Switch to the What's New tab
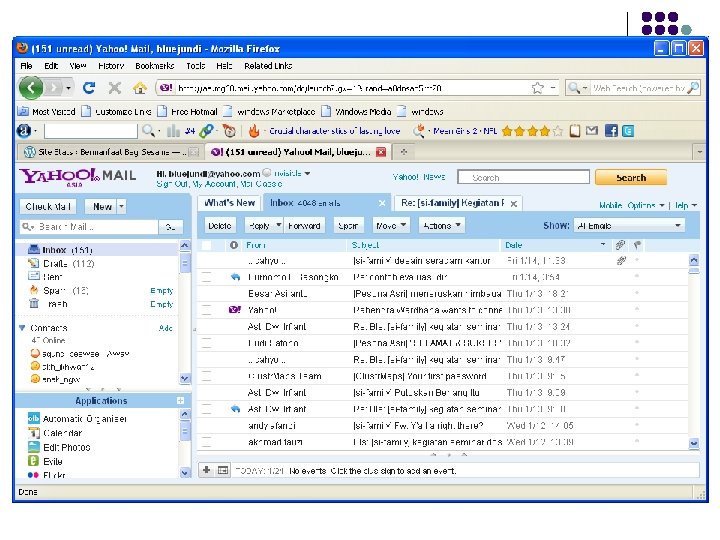This screenshot has height=540, width=720. point(229,202)
